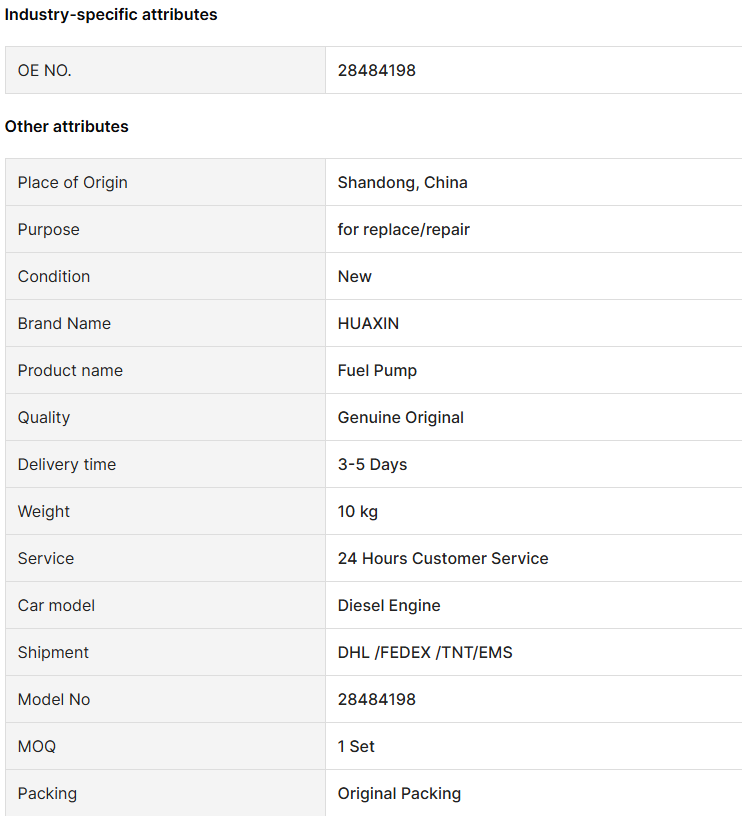Select the Purpose row label
Viewport: 742px width, 816px height.
coord(48,230)
